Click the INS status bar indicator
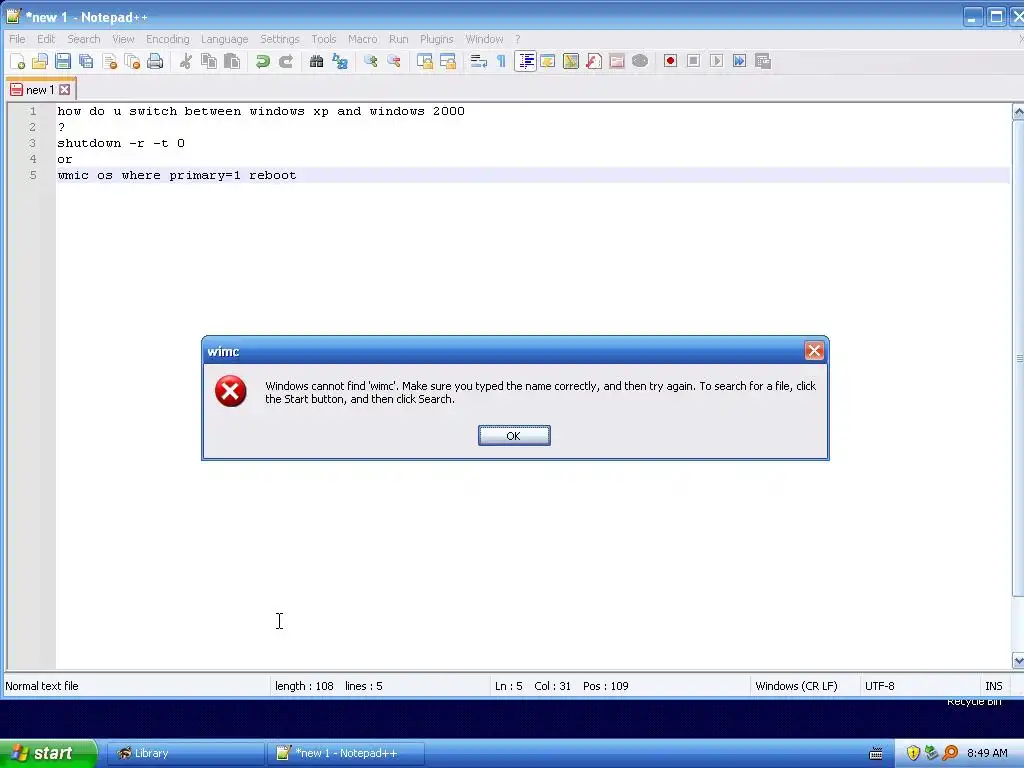This screenshot has width=1024, height=768. coord(993,686)
